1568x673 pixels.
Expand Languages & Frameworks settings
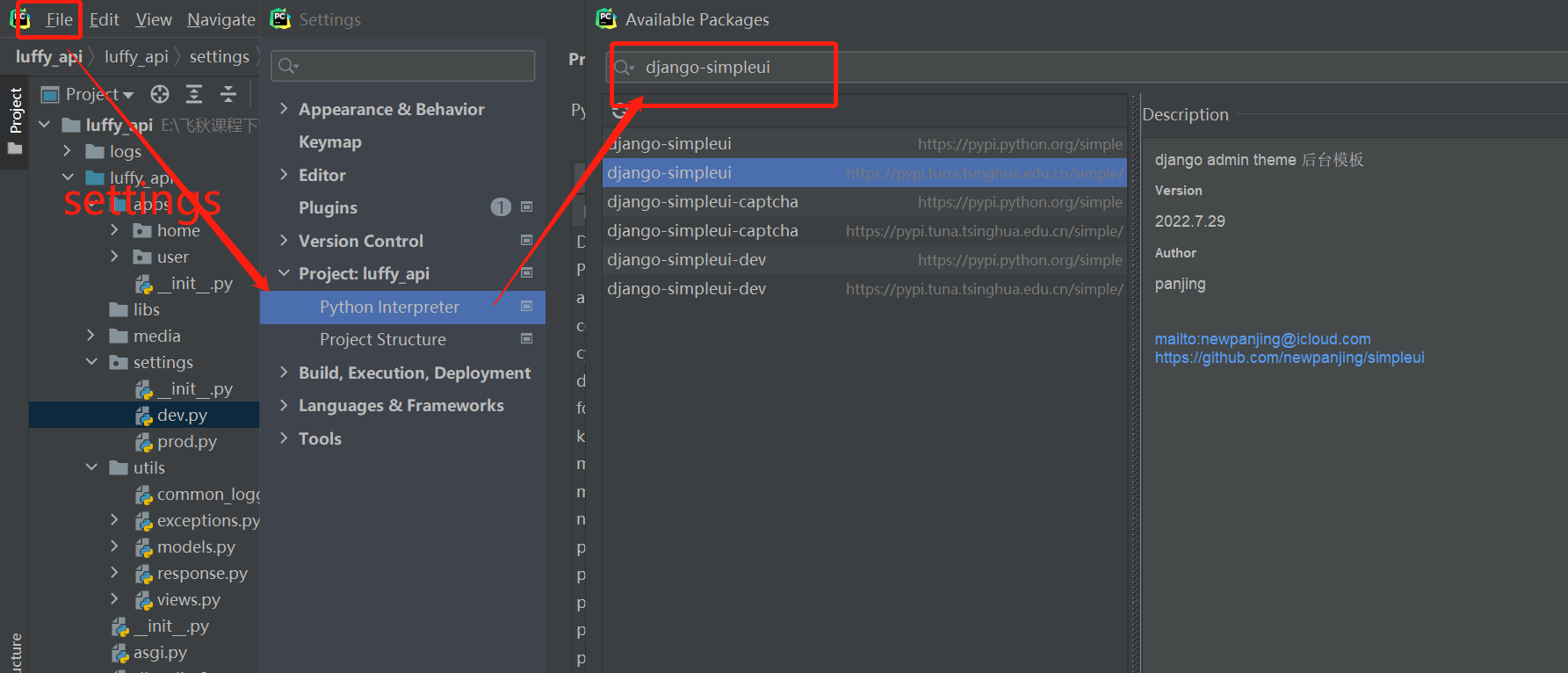coord(284,405)
